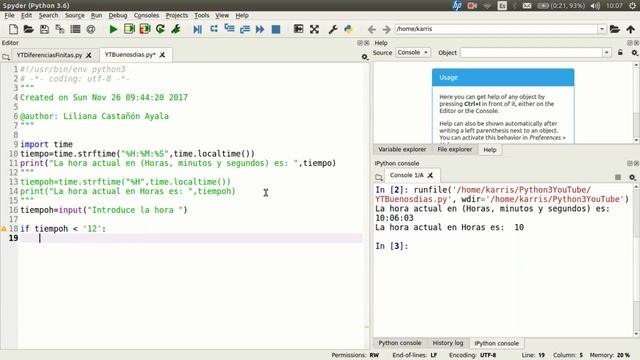This screenshot has width=640, height=360.
Task: Start debugging the file
Action: pos(198,29)
